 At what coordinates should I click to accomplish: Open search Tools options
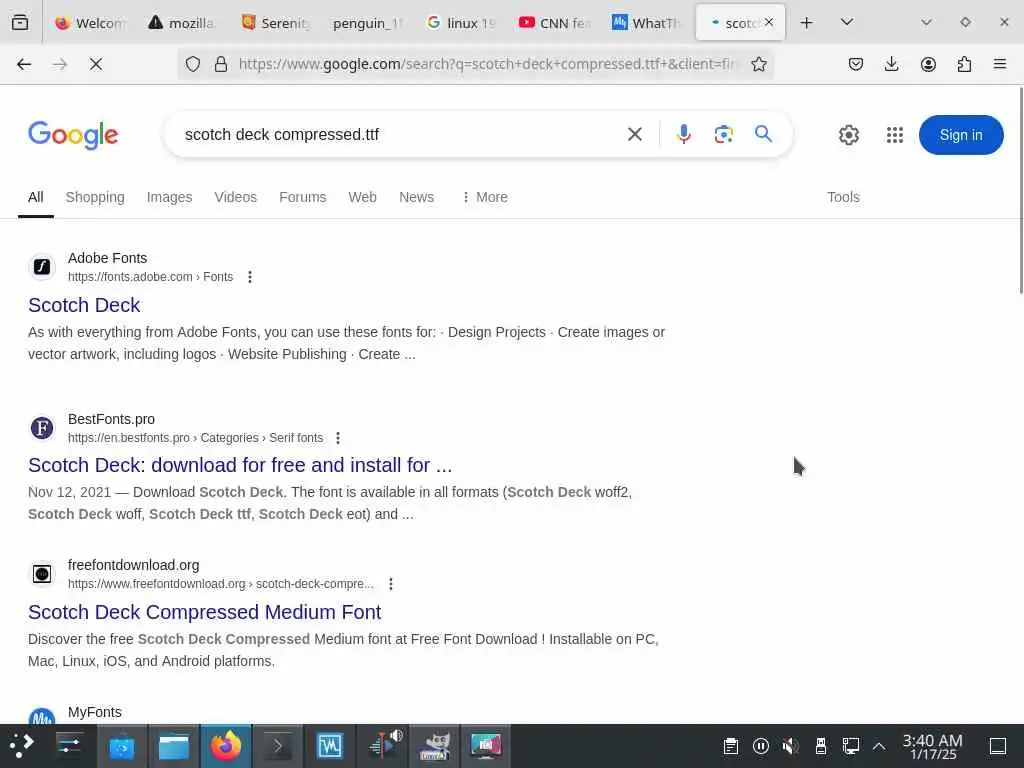(843, 197)
